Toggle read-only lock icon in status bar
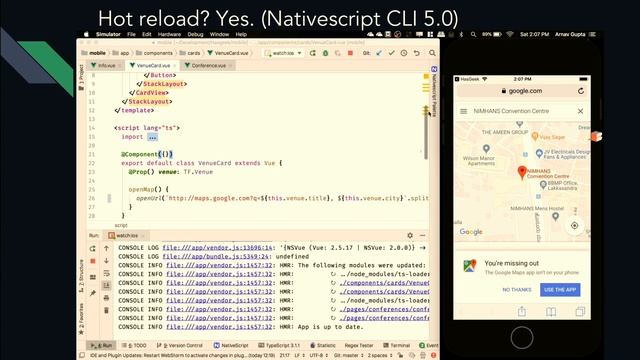The width and height of the screenshot is (640, 360). pyautogui.click(x=400, y=356)
